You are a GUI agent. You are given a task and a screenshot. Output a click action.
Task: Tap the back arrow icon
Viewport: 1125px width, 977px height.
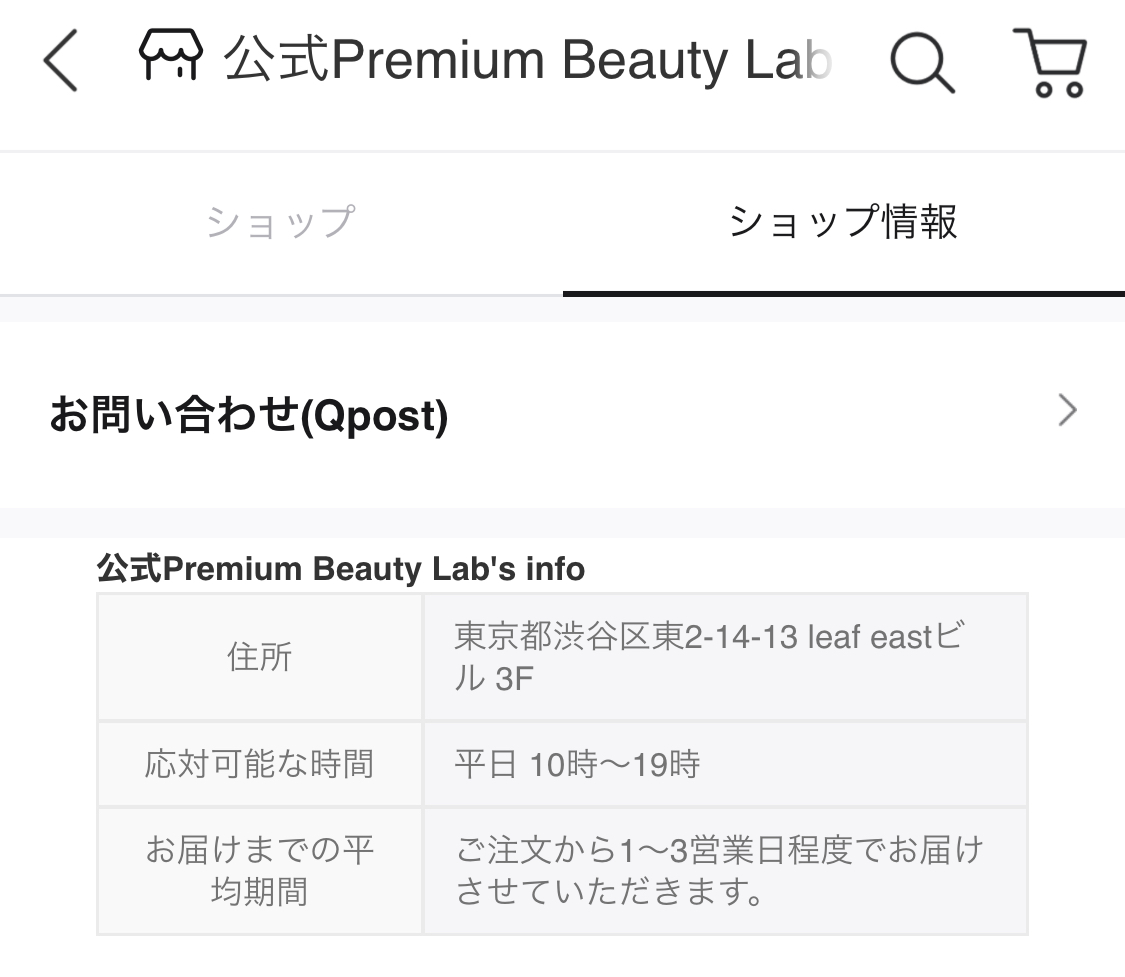pyautogui.click(x=60, y=60)
